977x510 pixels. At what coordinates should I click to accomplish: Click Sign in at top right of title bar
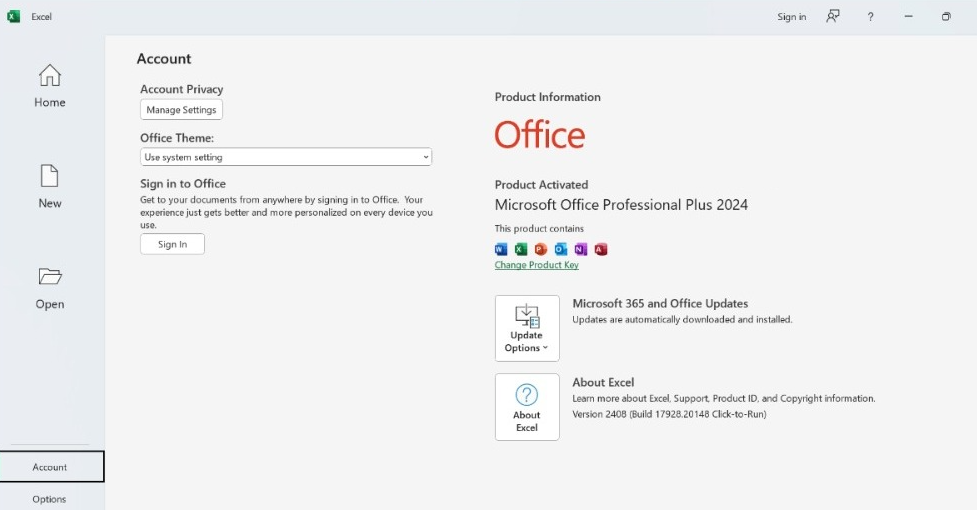[791, 17]
